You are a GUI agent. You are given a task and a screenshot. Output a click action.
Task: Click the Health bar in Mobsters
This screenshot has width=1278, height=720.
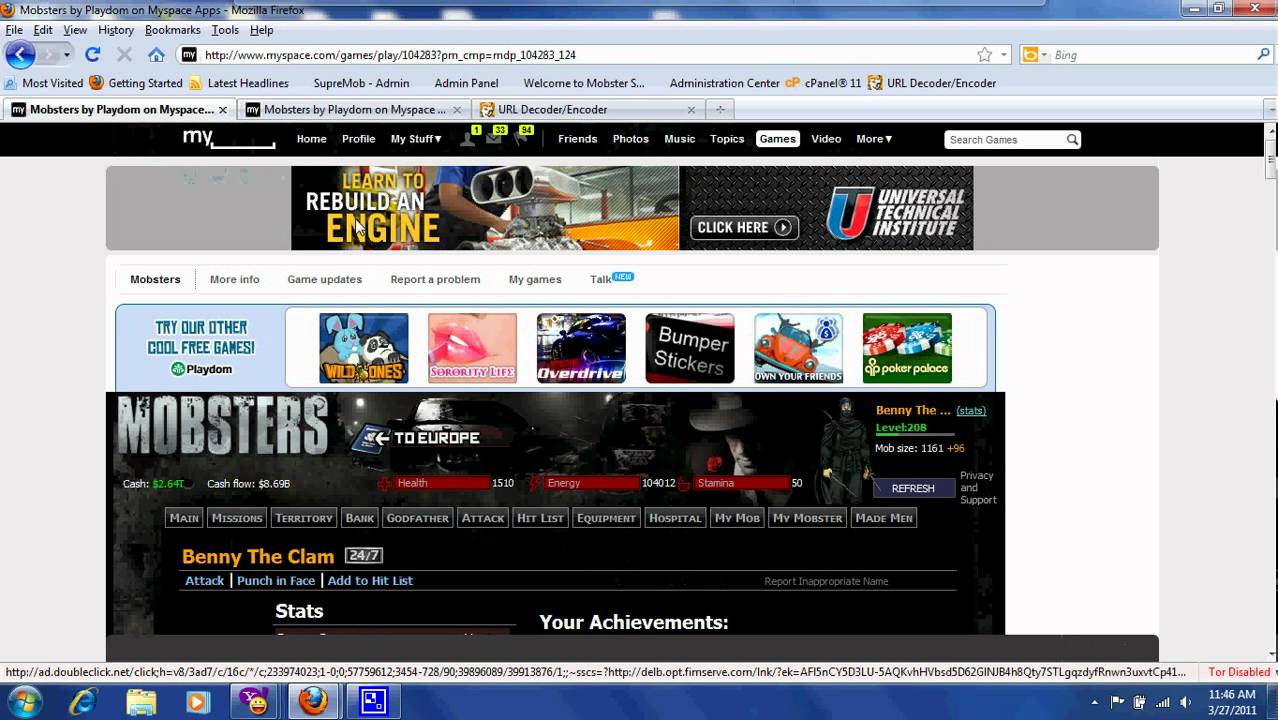442,484
